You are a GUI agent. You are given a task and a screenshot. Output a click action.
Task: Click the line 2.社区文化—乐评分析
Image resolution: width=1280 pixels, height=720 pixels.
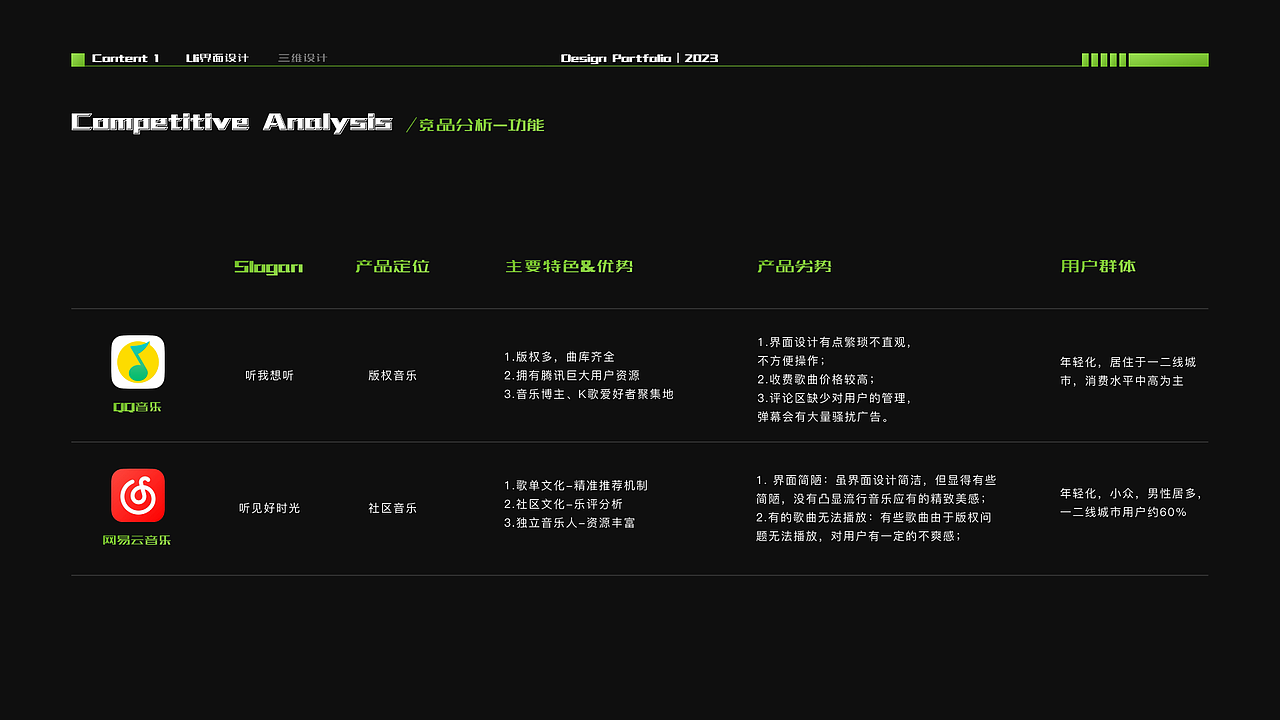point(563,505)
